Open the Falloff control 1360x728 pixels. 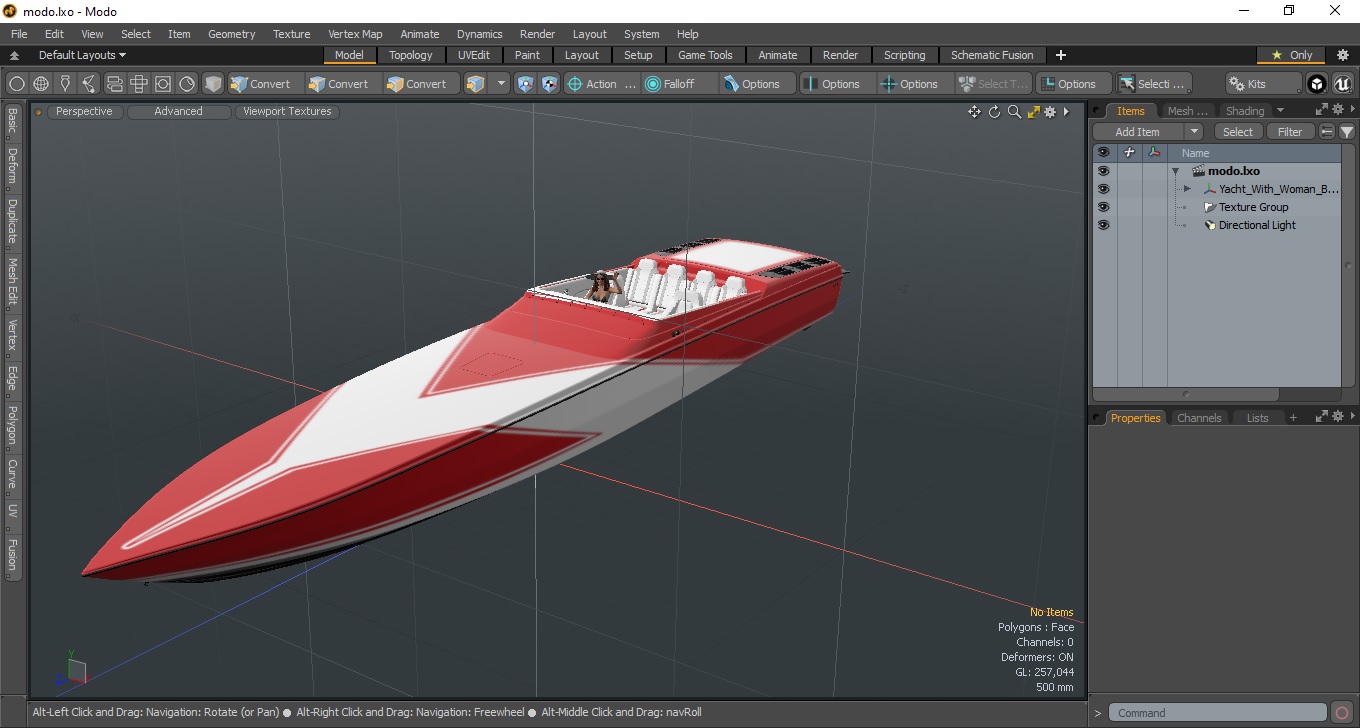(680, 84)
